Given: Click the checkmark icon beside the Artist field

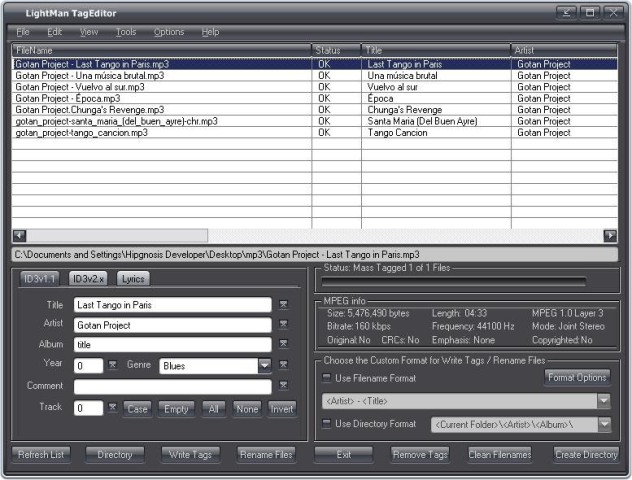Looking at the screenshot, I should click(x=283, y=324).
